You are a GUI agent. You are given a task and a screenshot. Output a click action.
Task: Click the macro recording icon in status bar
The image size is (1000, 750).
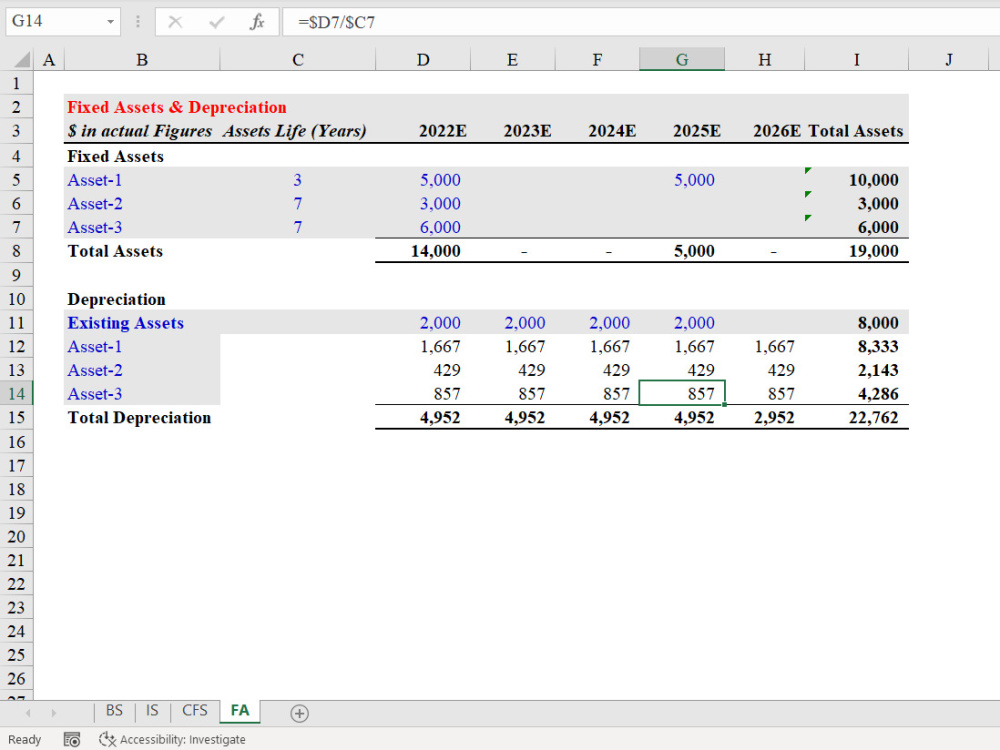[x=69, y=739]
